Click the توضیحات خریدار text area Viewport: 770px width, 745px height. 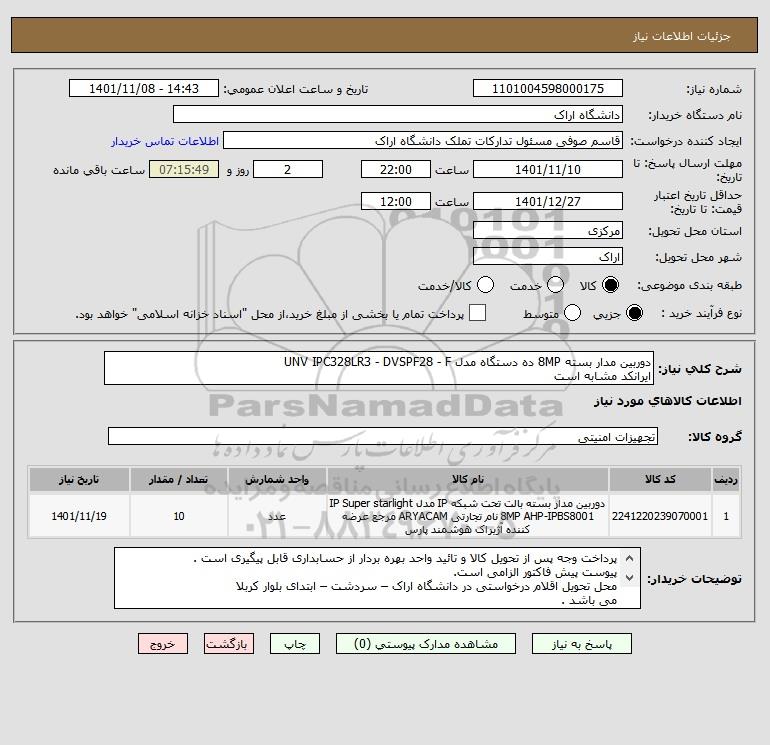click(x=377, y=578)
